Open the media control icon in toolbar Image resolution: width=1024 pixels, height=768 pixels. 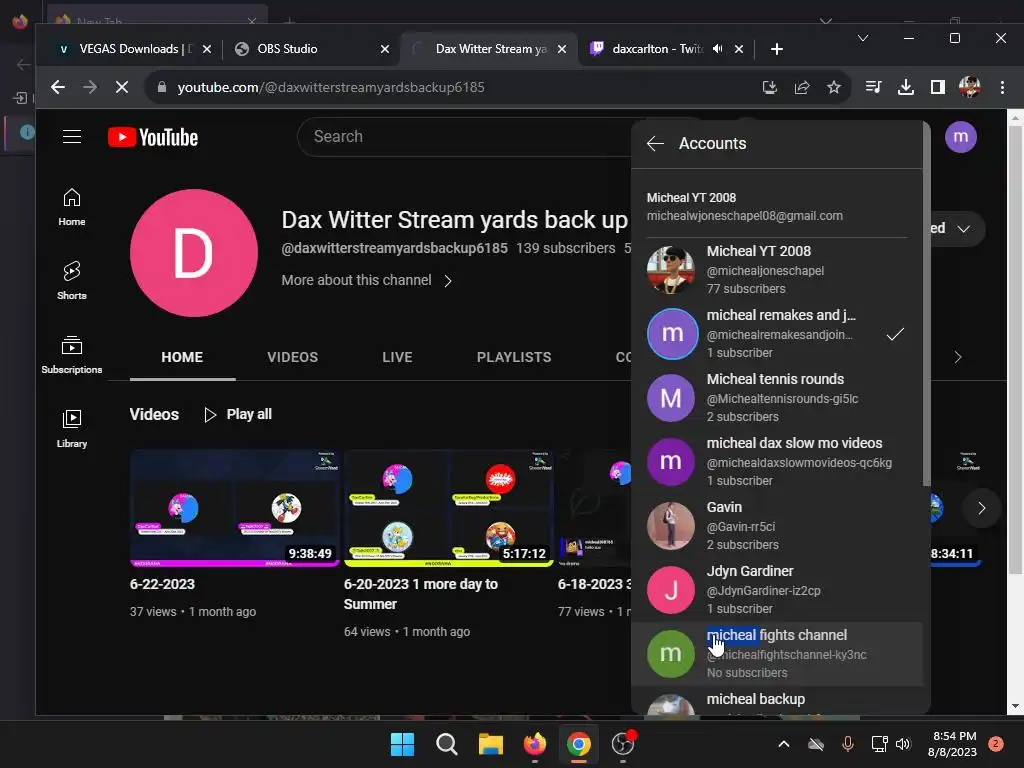(x=873, y=87)
